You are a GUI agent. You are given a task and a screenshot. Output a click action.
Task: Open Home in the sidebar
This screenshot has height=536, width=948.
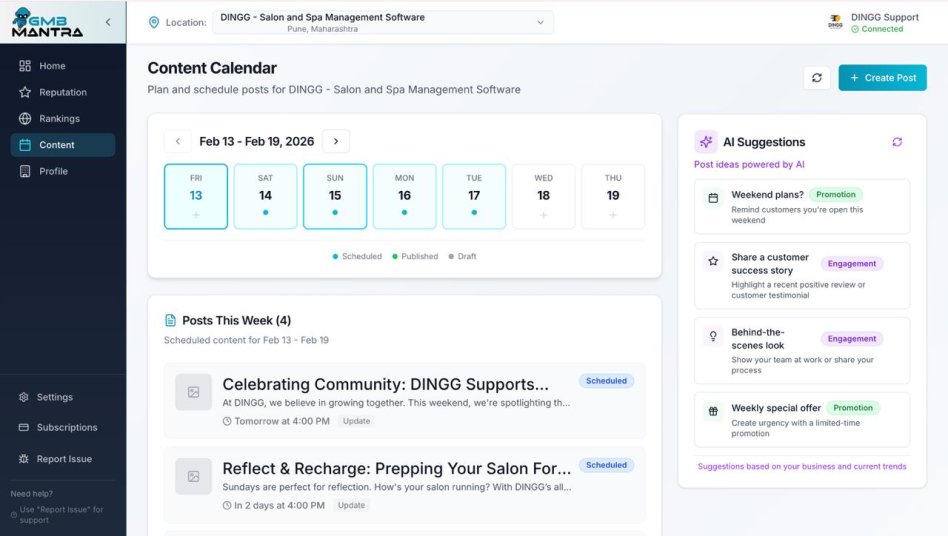63,66
